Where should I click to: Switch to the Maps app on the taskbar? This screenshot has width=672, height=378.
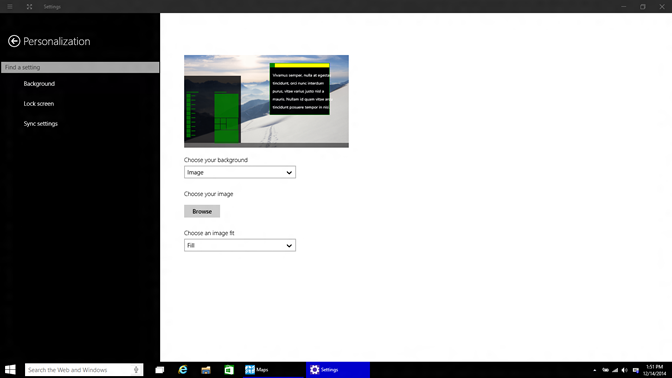273,370
